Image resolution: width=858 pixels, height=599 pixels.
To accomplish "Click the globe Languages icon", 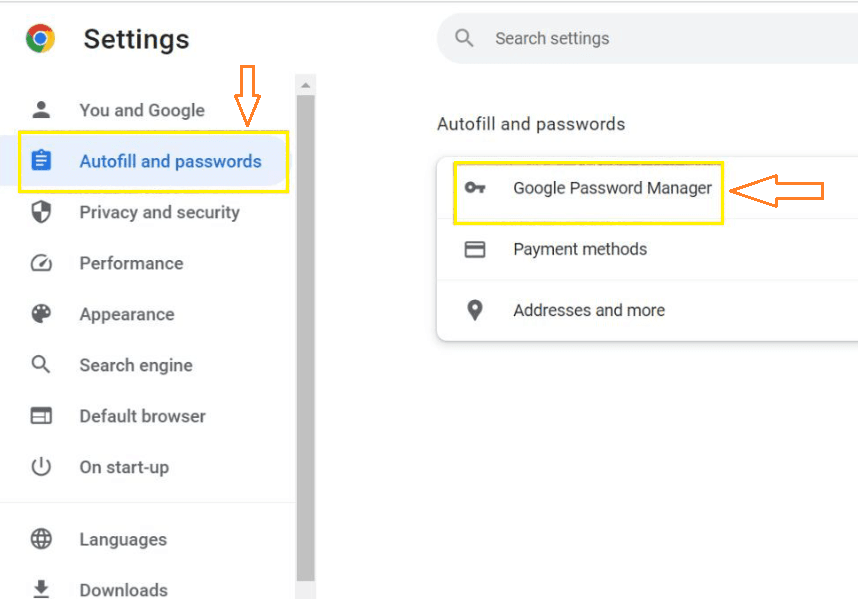I will click(41, 539).
